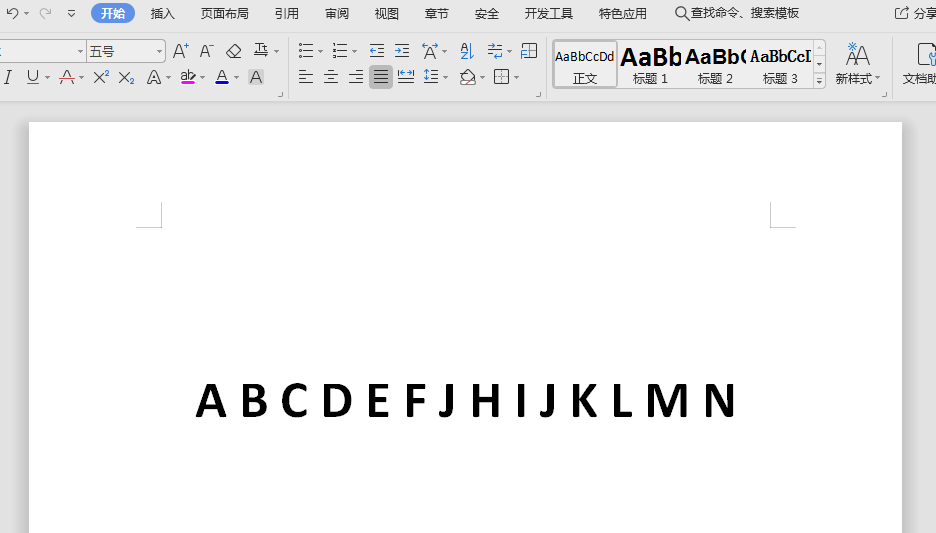Image resolution: width=936 pixels, height=533 pixels.
Task: Open the 章节 tab
Action: click(436, 13)
